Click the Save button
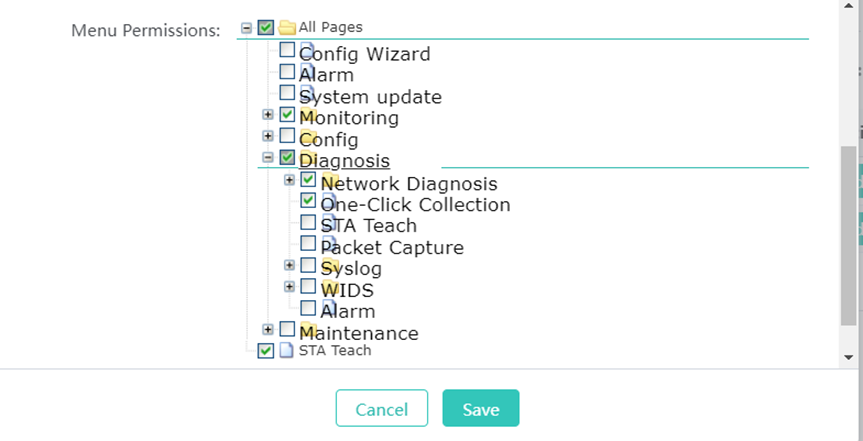 tap(480, 409)
